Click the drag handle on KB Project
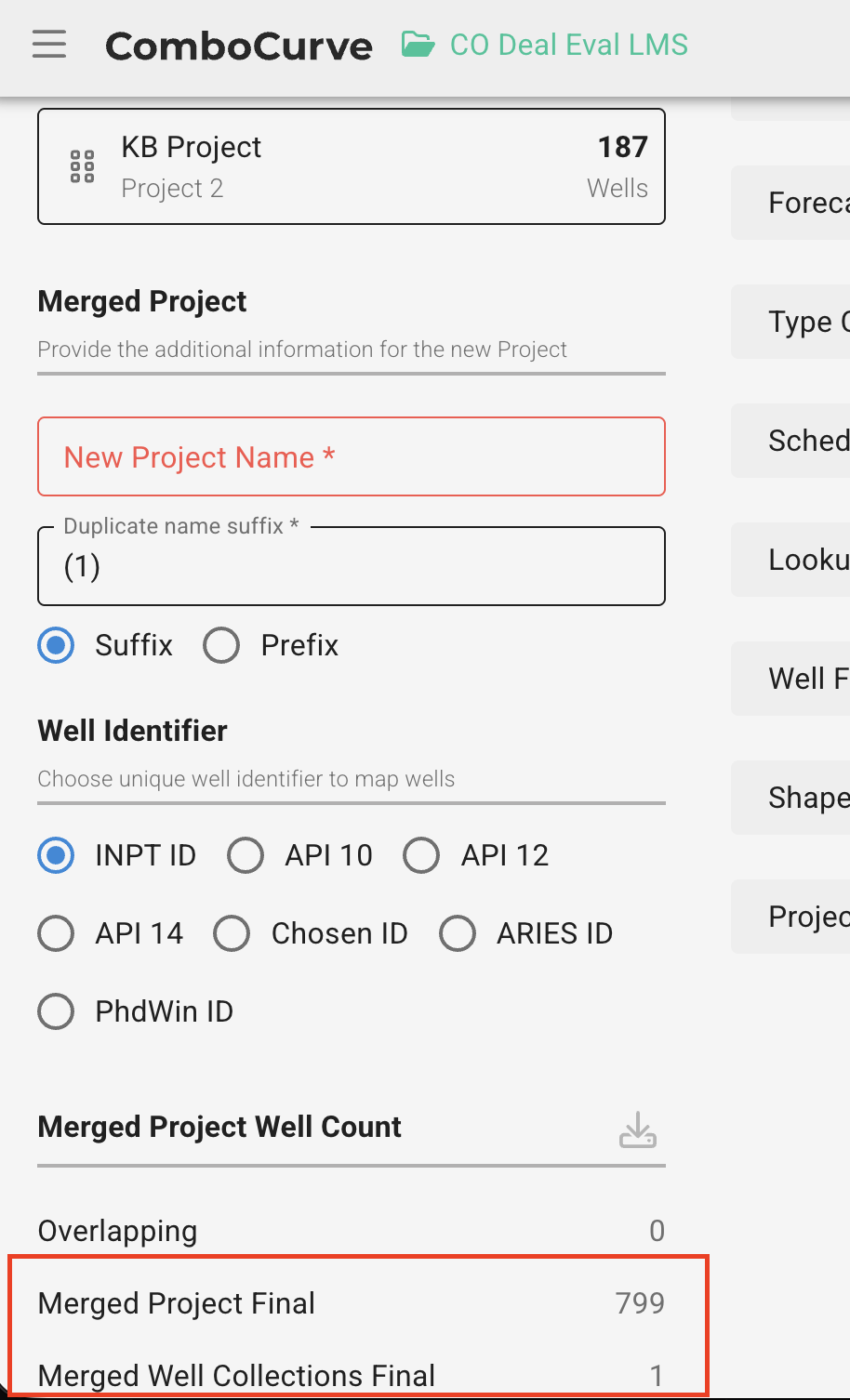Viewport: 850px width, 1400px height. (x=83, y=166)
